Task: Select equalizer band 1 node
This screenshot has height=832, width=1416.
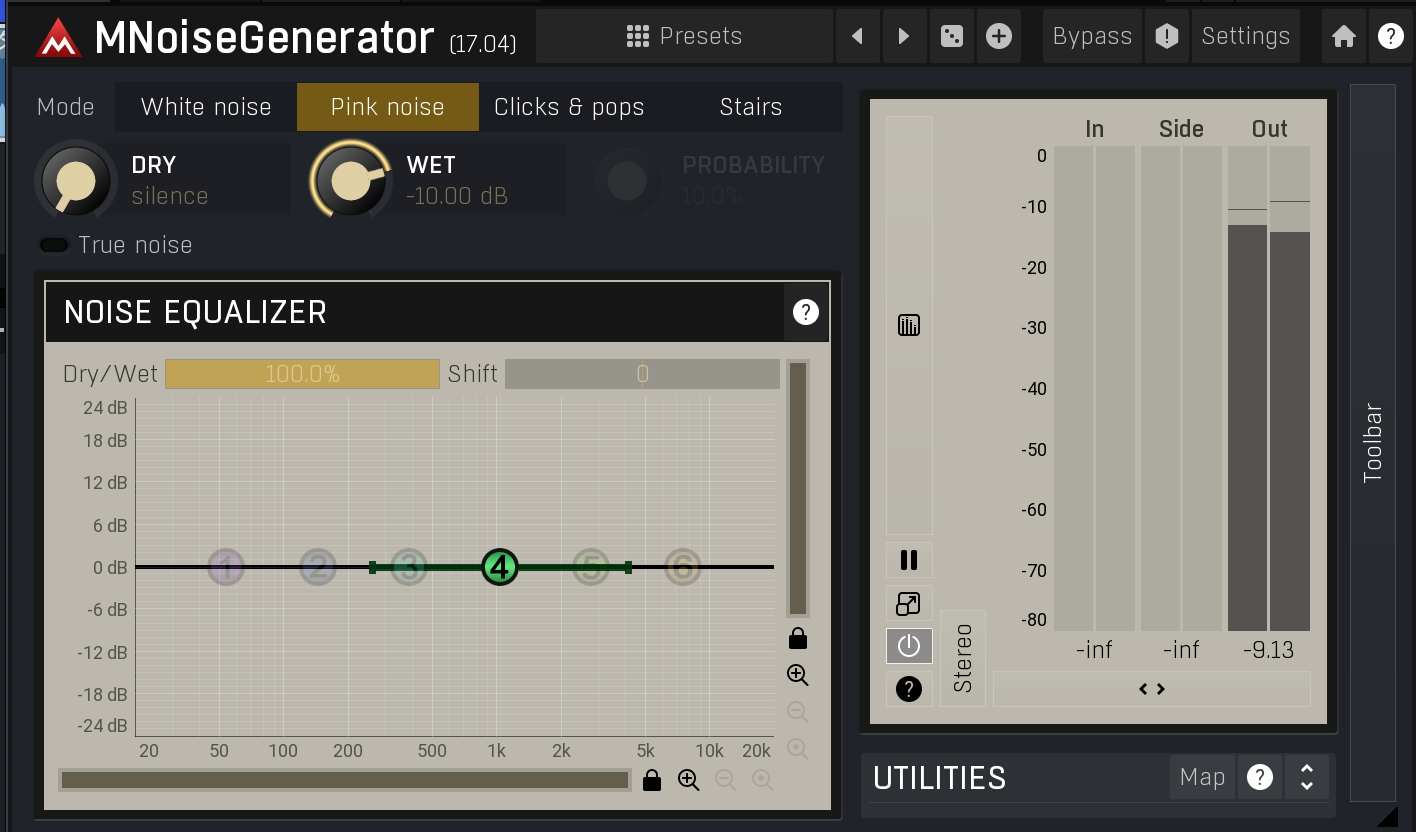Action: (x=226, y=568)
